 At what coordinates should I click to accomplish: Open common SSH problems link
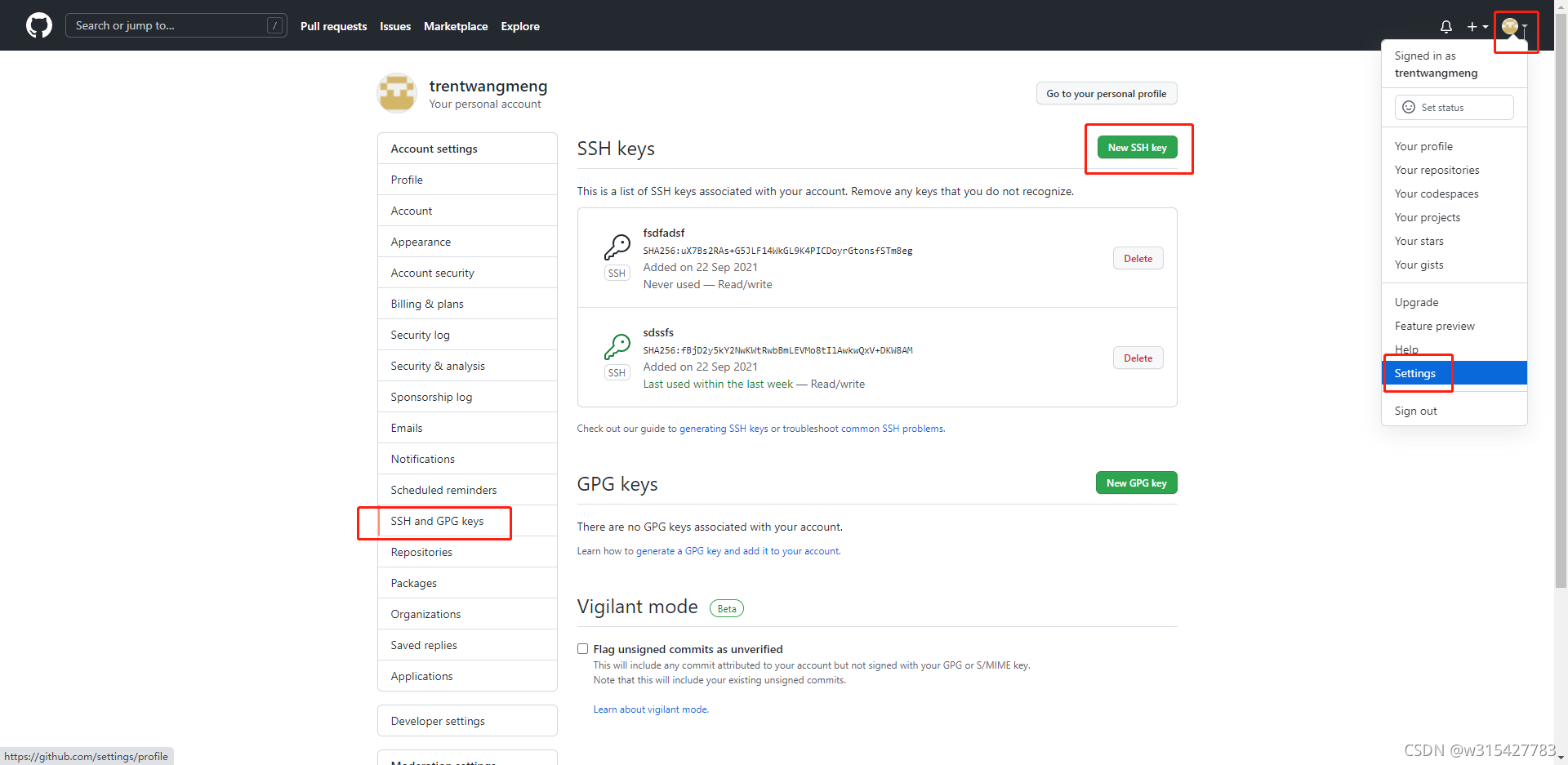click(x=893, y=428)
